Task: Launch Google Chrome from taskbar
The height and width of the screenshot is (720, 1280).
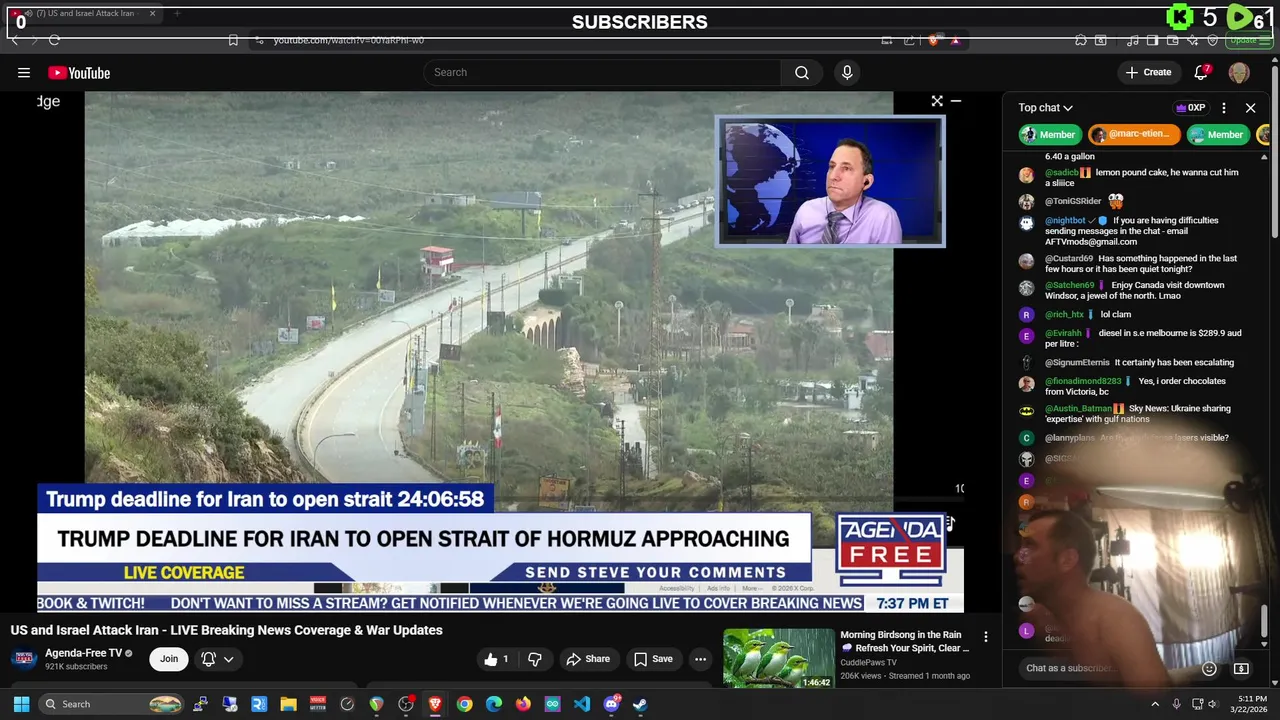Action: [x=464, y=704]
